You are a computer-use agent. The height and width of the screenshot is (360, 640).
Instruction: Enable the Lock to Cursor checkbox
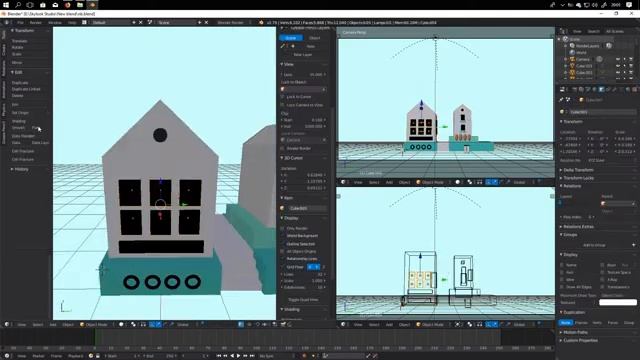282,97
